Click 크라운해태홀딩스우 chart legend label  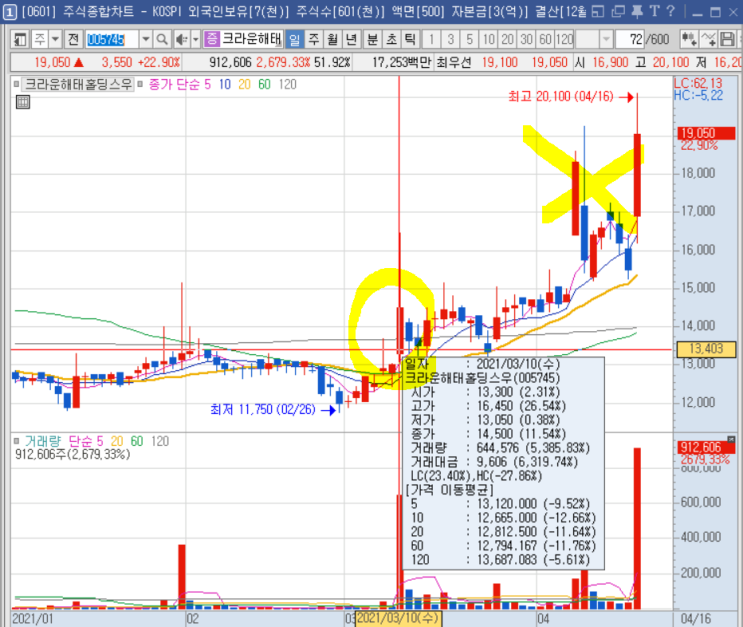79,84
